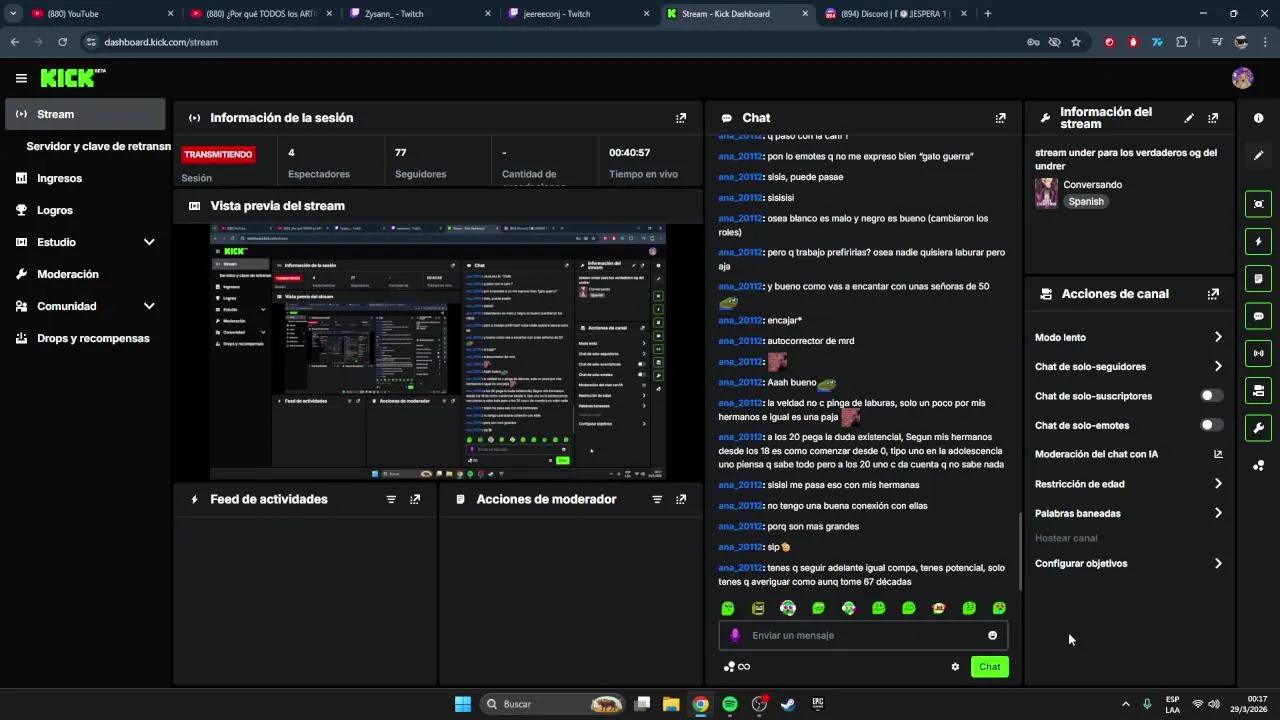Expand Configurar objetivos options
This screenshot has height=720, width=1280.
pyautogui.click(x=1218, y=564)
